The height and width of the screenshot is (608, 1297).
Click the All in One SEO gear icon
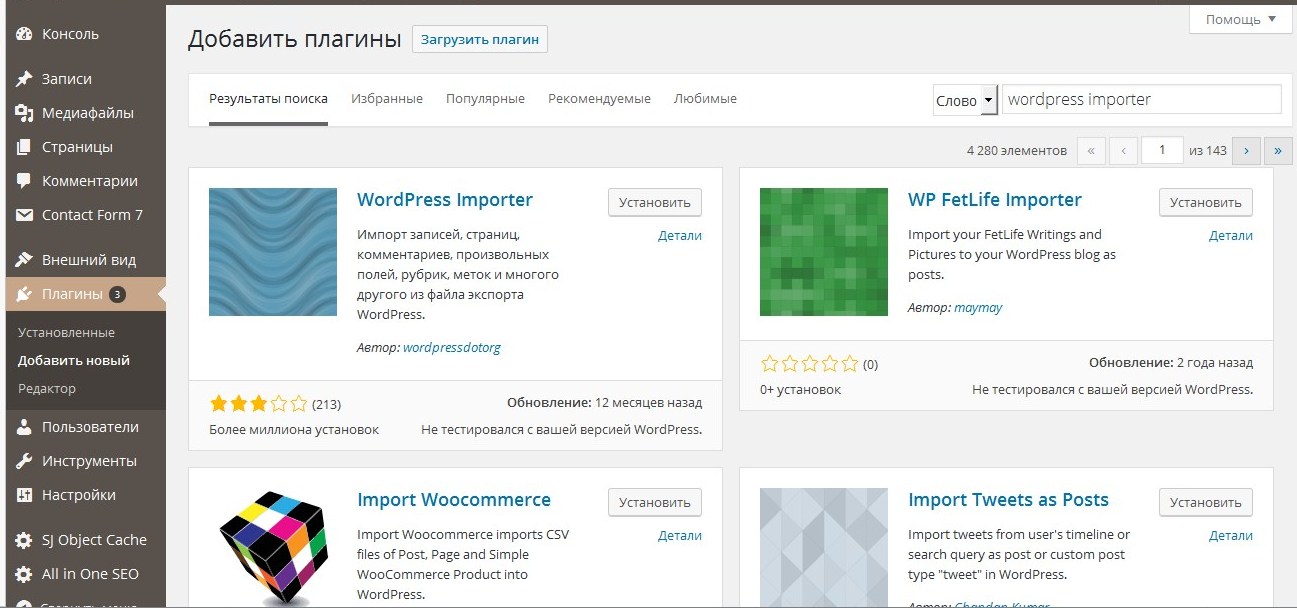coord(24,574)
